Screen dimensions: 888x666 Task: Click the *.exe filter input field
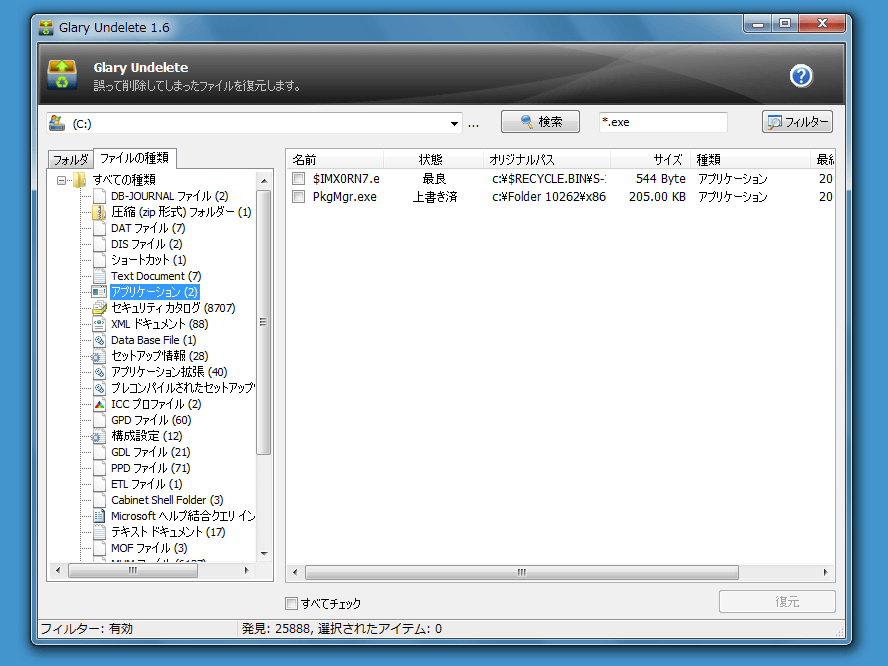coord(663,122)
